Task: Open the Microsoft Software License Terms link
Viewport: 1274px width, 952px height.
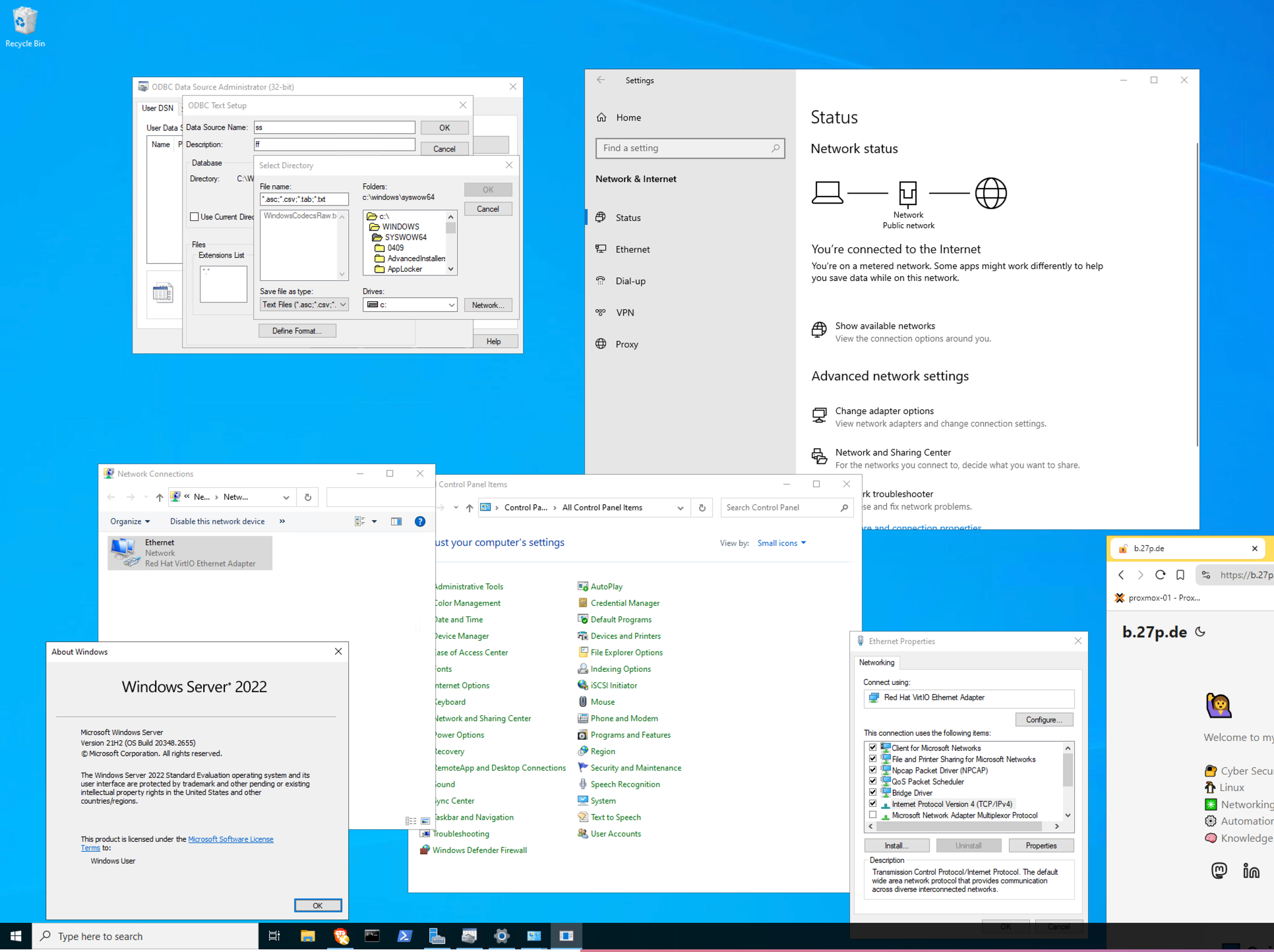Action: coord(230,839)
